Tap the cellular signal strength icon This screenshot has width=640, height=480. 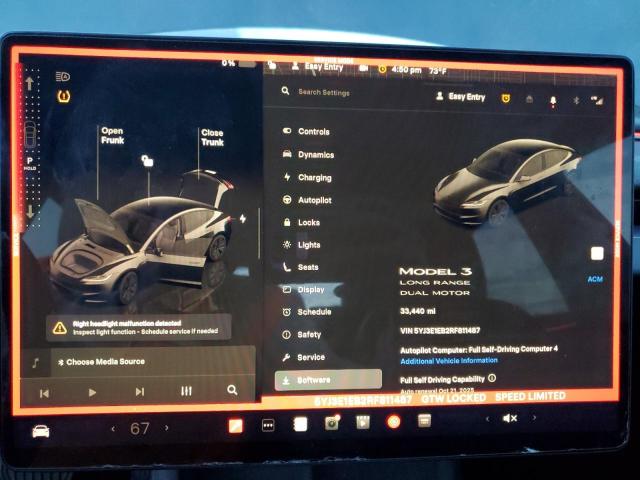pyautogui.click(x=597, y=100)
